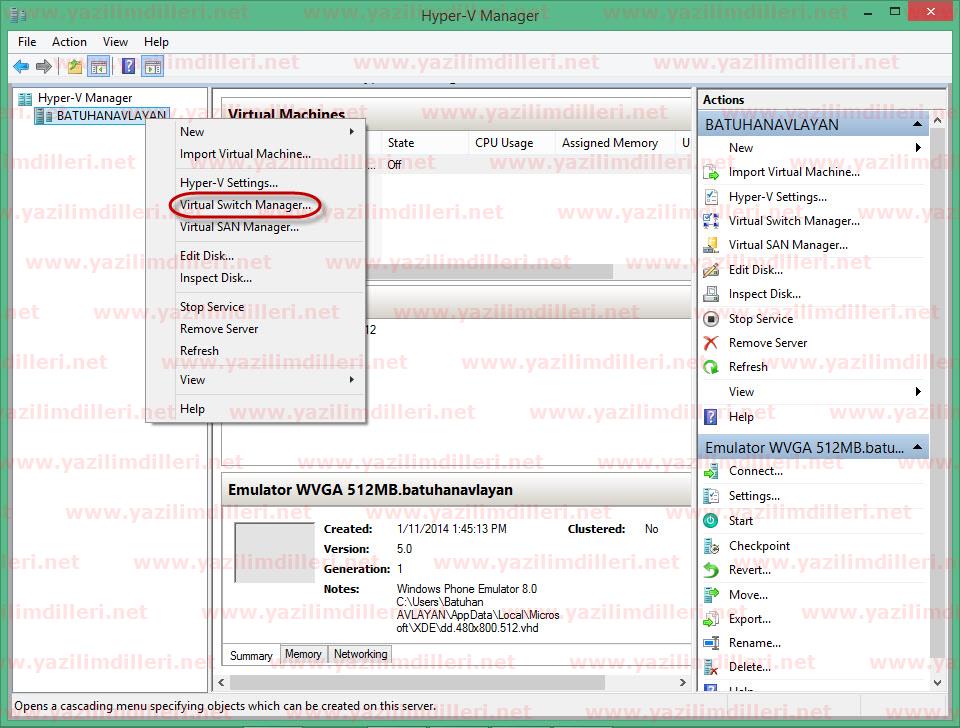
Task: Collapse the BATUHANAVLAYAN actions section
Action: coord(917,124)
